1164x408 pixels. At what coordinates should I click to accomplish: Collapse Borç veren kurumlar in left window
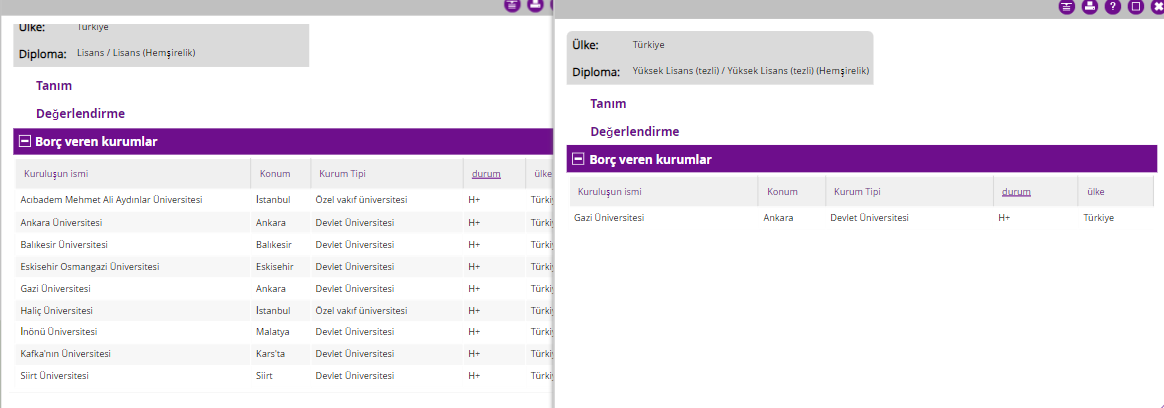click(24, 142)
